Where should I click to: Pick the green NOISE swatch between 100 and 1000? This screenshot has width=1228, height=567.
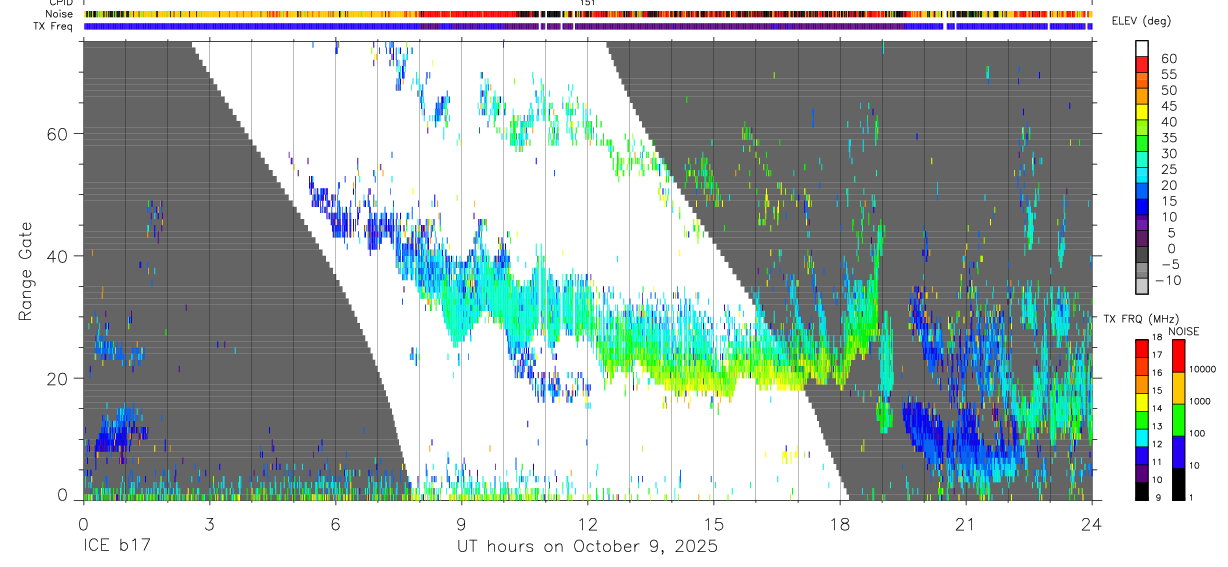pyautogui.click(x=1179, y=420)
